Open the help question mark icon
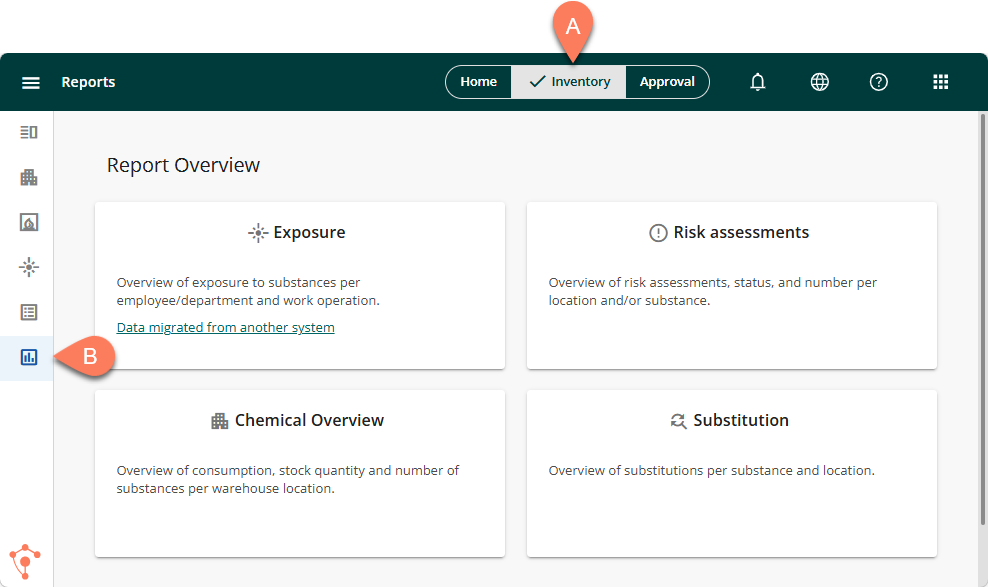Image resolution: width=988 pixels, height=587 pixels. (879, 82)
